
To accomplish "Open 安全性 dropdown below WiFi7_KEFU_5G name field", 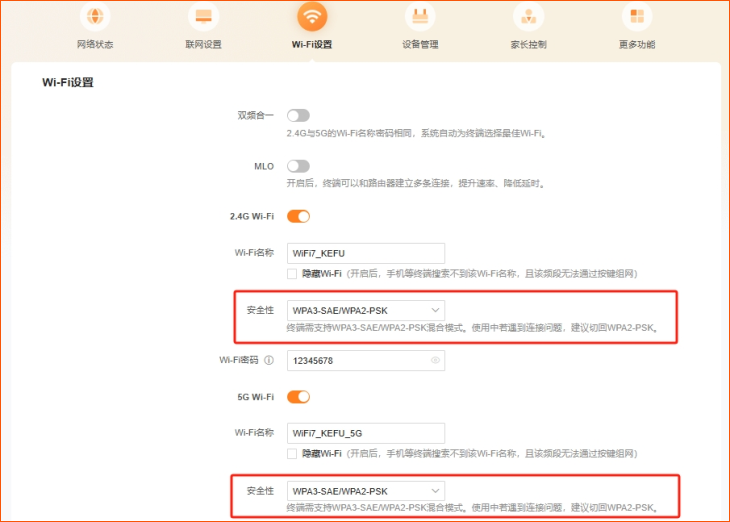I will 365,491.
